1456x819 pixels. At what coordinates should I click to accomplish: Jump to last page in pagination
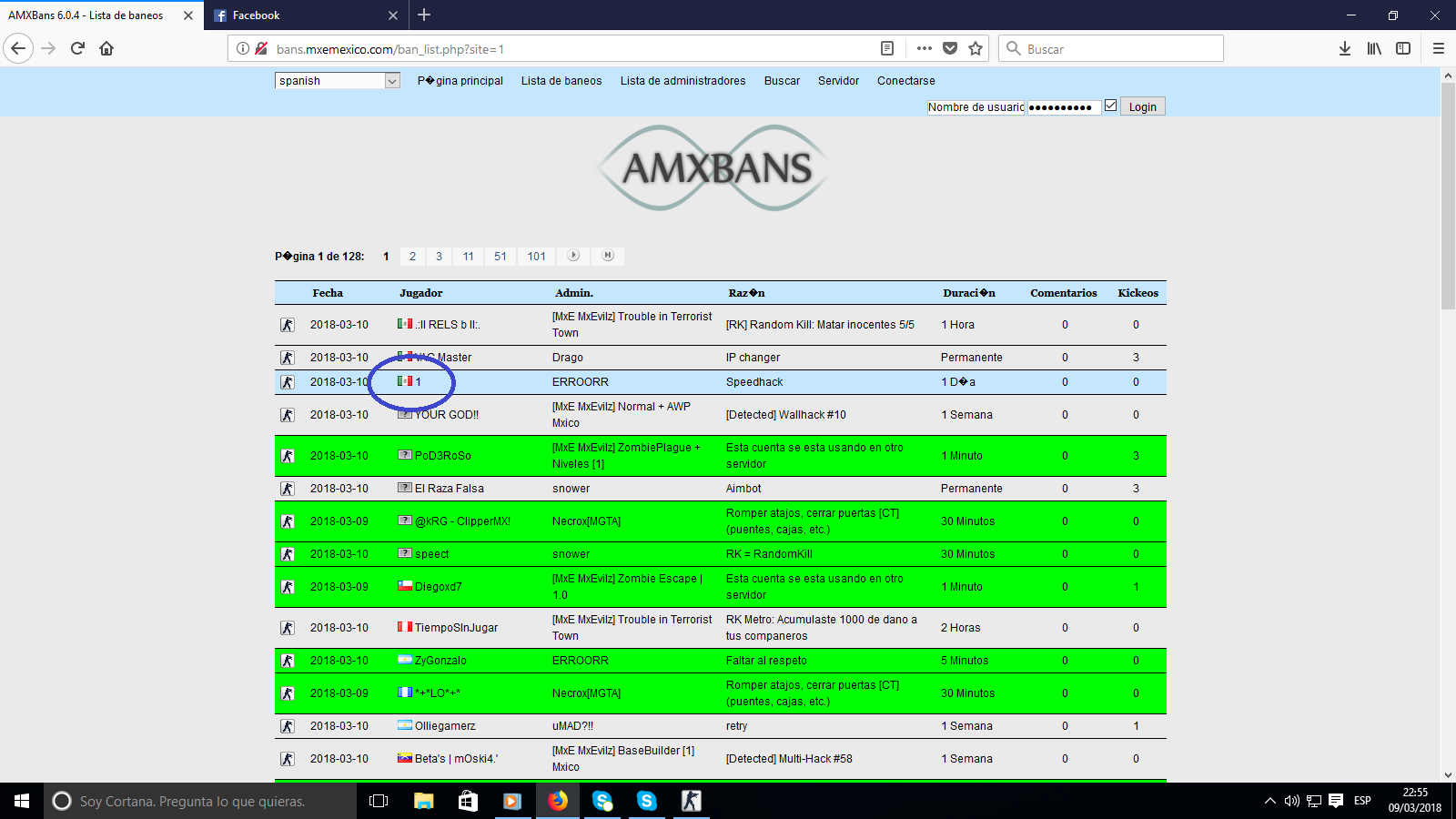coord(608,256)
